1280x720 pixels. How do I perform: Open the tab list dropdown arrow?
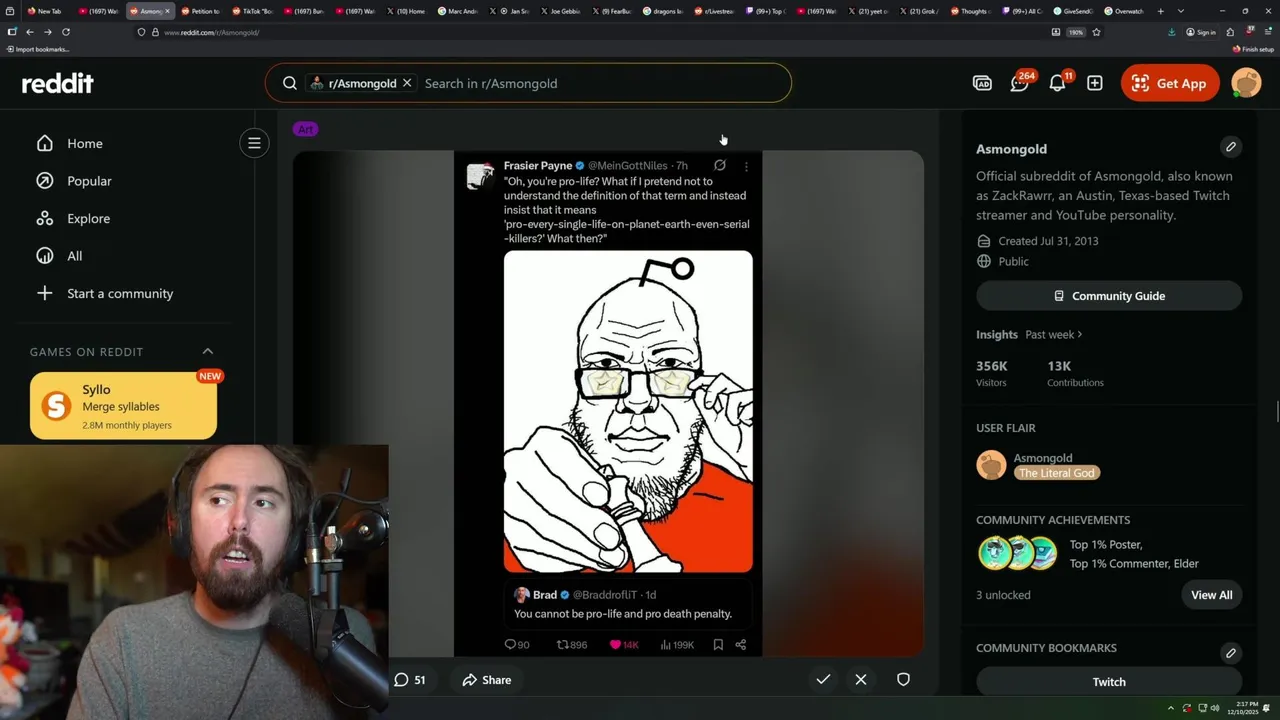click(1181, 11)
